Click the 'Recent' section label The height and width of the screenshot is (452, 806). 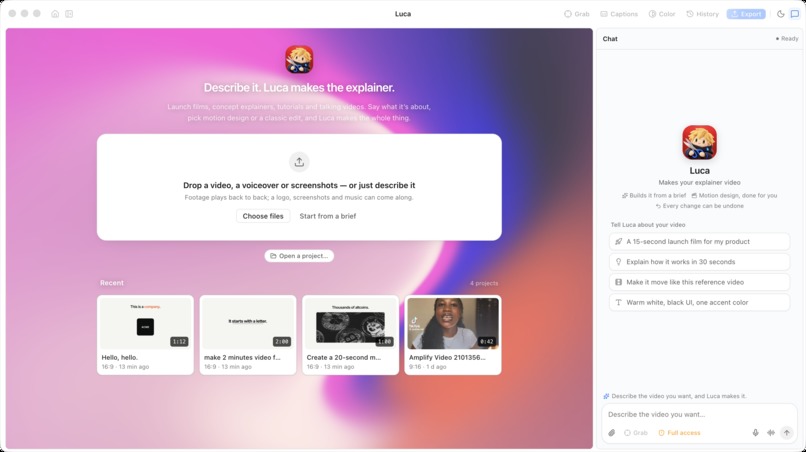click(112, 283)
